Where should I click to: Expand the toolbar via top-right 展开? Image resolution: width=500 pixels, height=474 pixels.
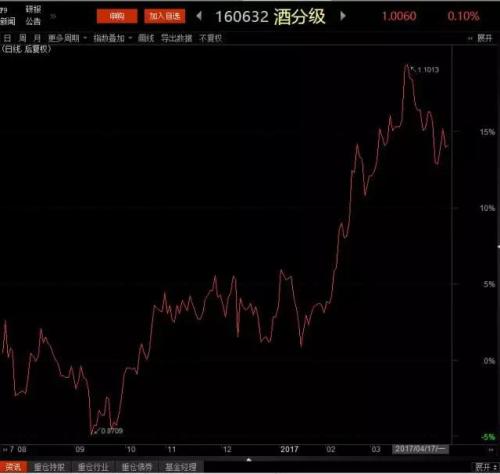click(x=481, y=38)
